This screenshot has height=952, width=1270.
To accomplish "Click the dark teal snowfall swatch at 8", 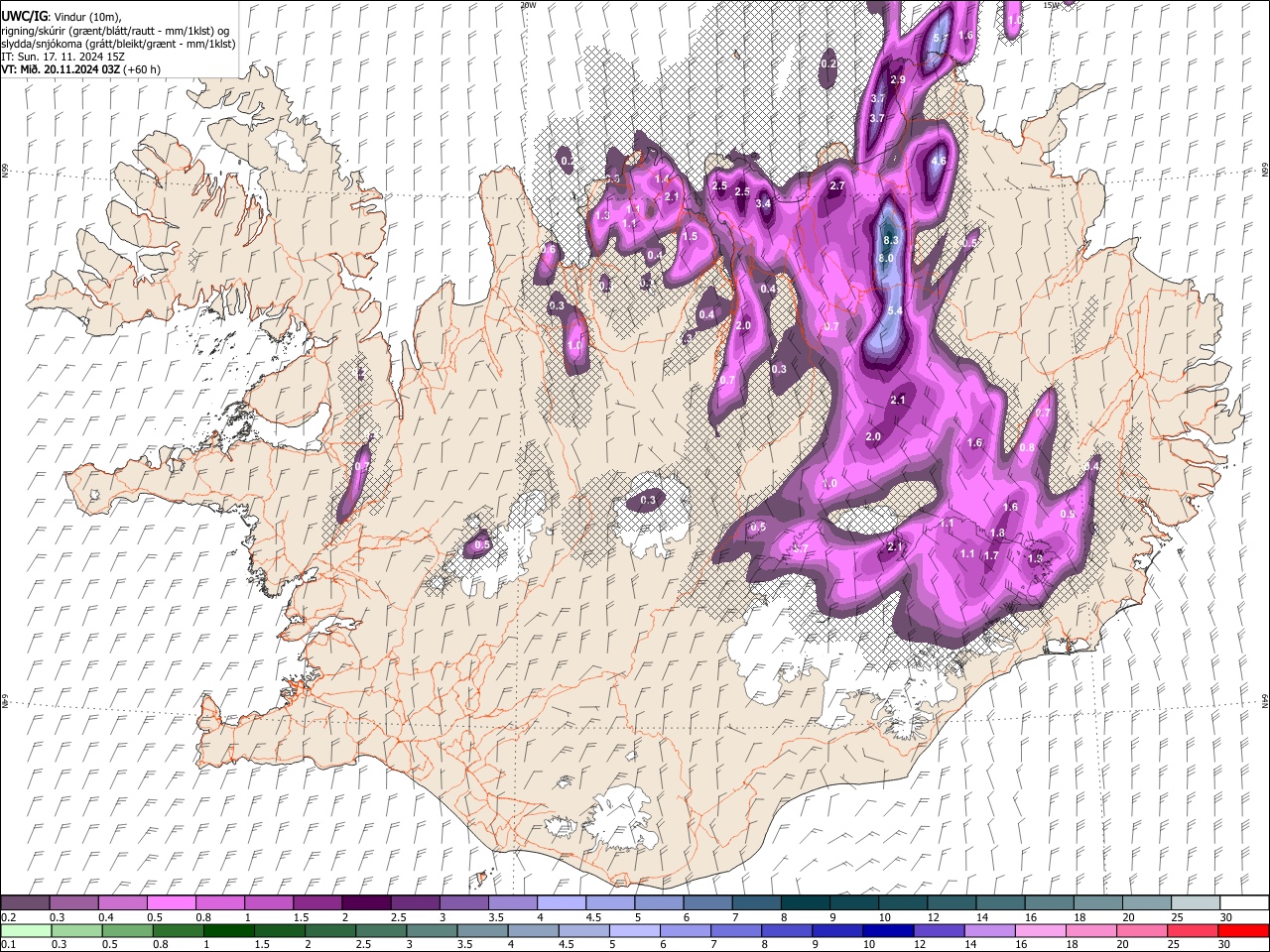I will [805, 902].
